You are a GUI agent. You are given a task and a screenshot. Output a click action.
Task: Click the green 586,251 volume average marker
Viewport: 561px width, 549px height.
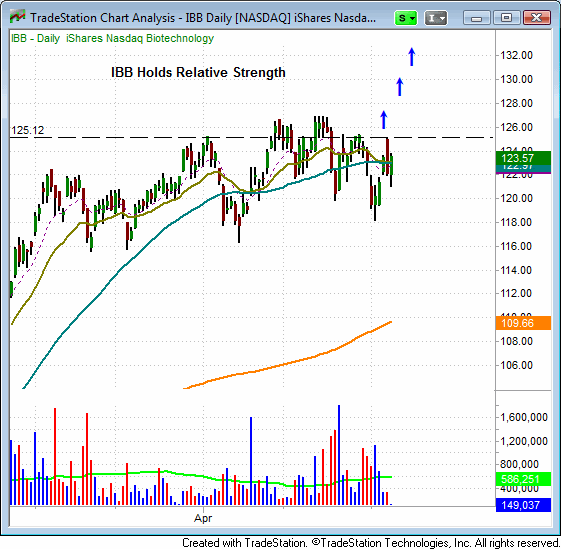(x=523, y=479)
